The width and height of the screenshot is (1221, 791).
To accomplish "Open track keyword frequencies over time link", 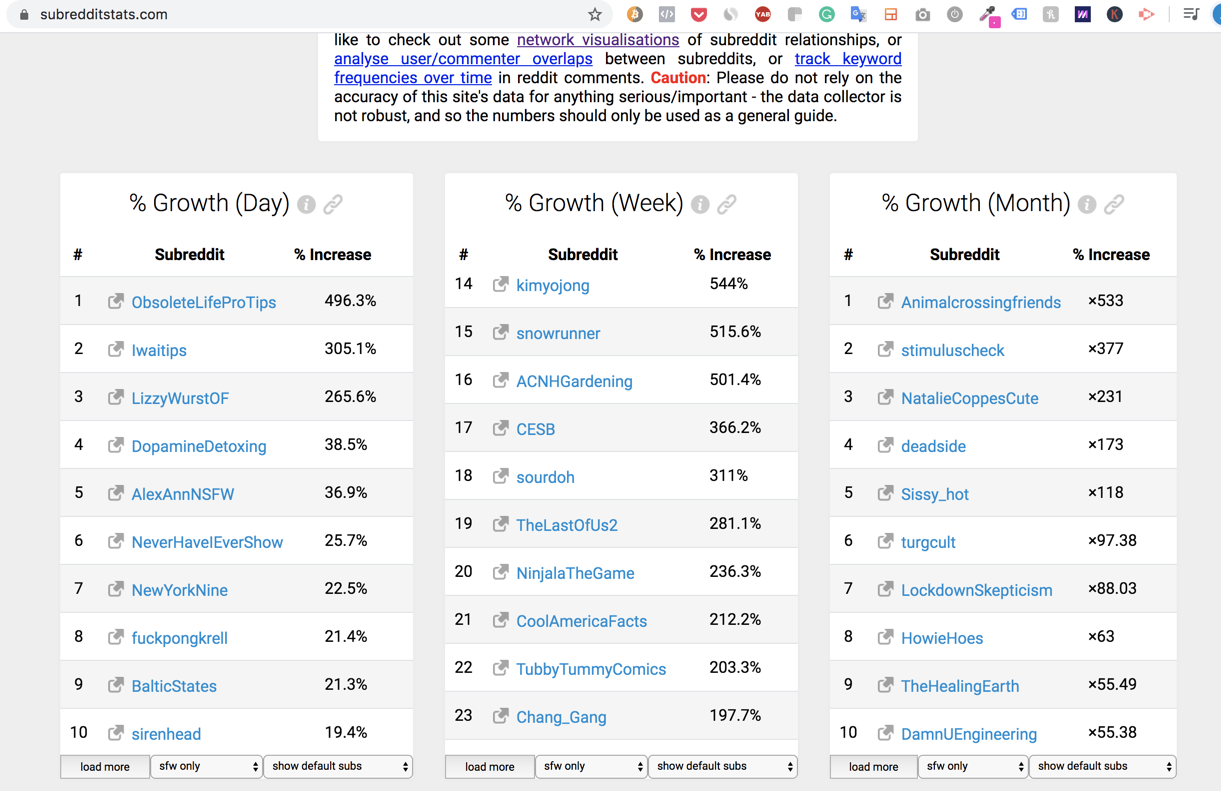I will 618,68.
